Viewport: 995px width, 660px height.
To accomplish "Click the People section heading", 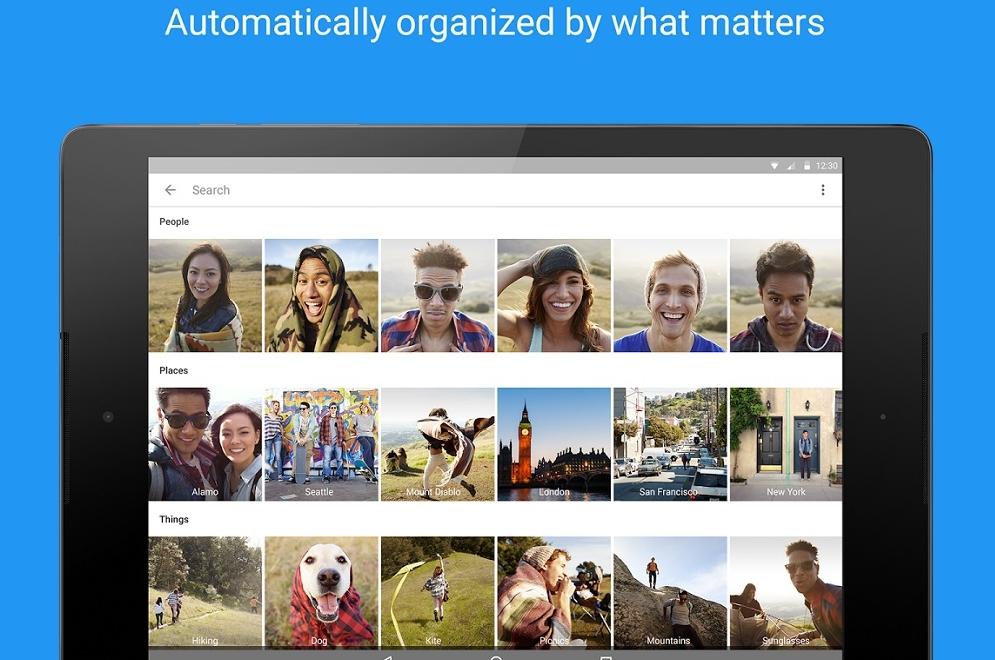I will point(174,221).
